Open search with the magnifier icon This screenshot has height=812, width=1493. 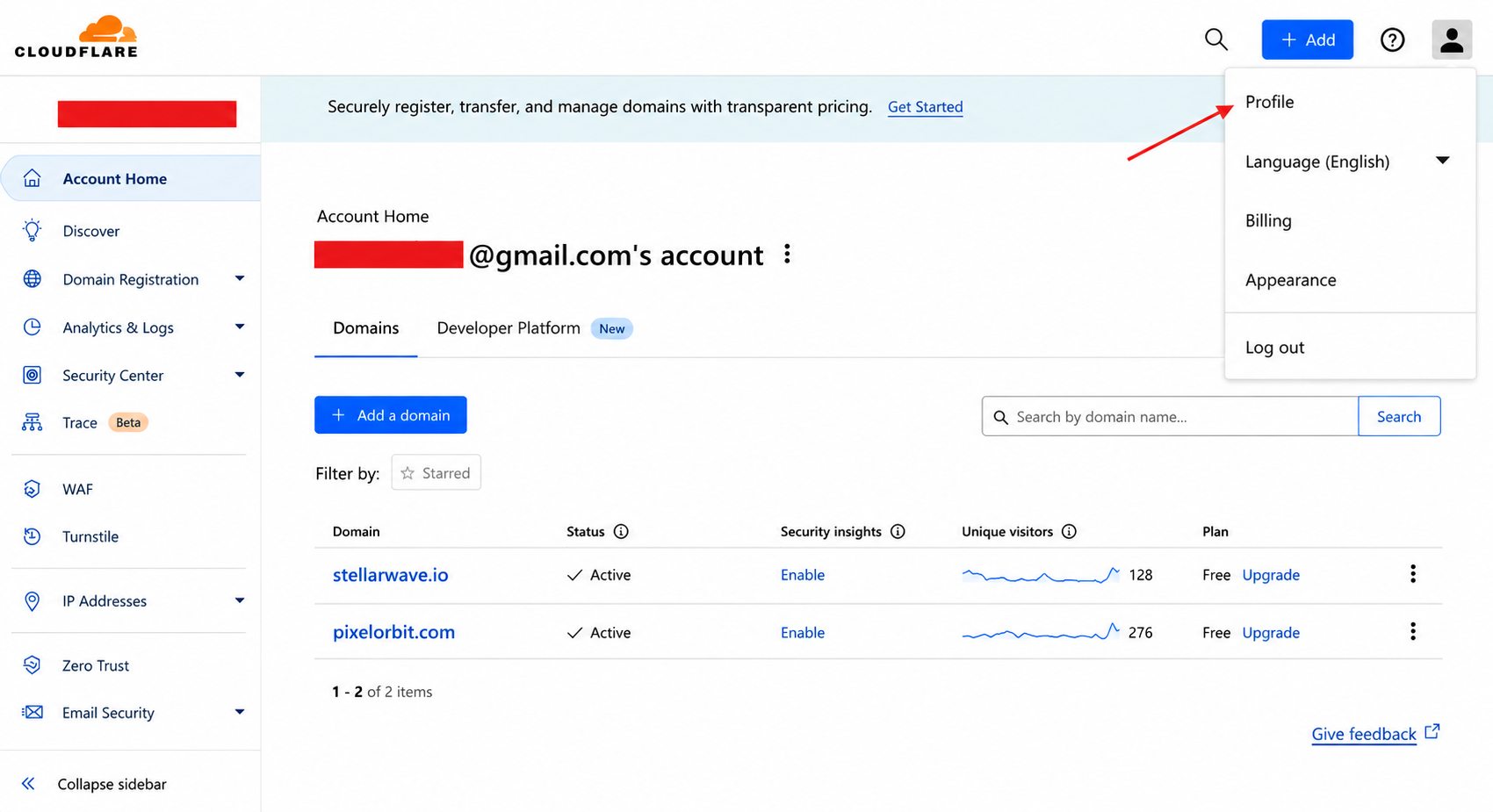point(1215,40)
